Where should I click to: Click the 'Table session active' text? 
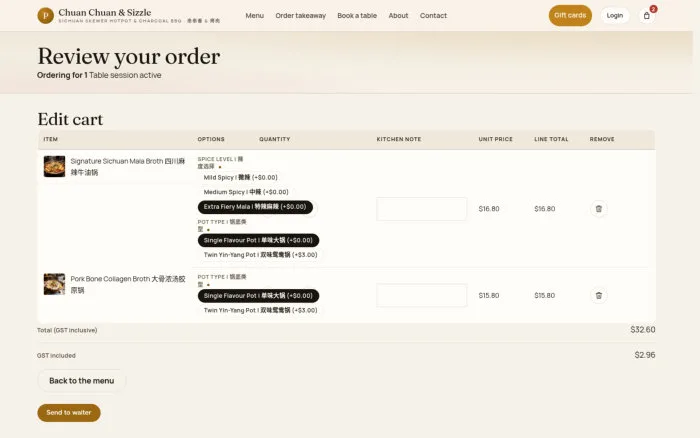125,75
